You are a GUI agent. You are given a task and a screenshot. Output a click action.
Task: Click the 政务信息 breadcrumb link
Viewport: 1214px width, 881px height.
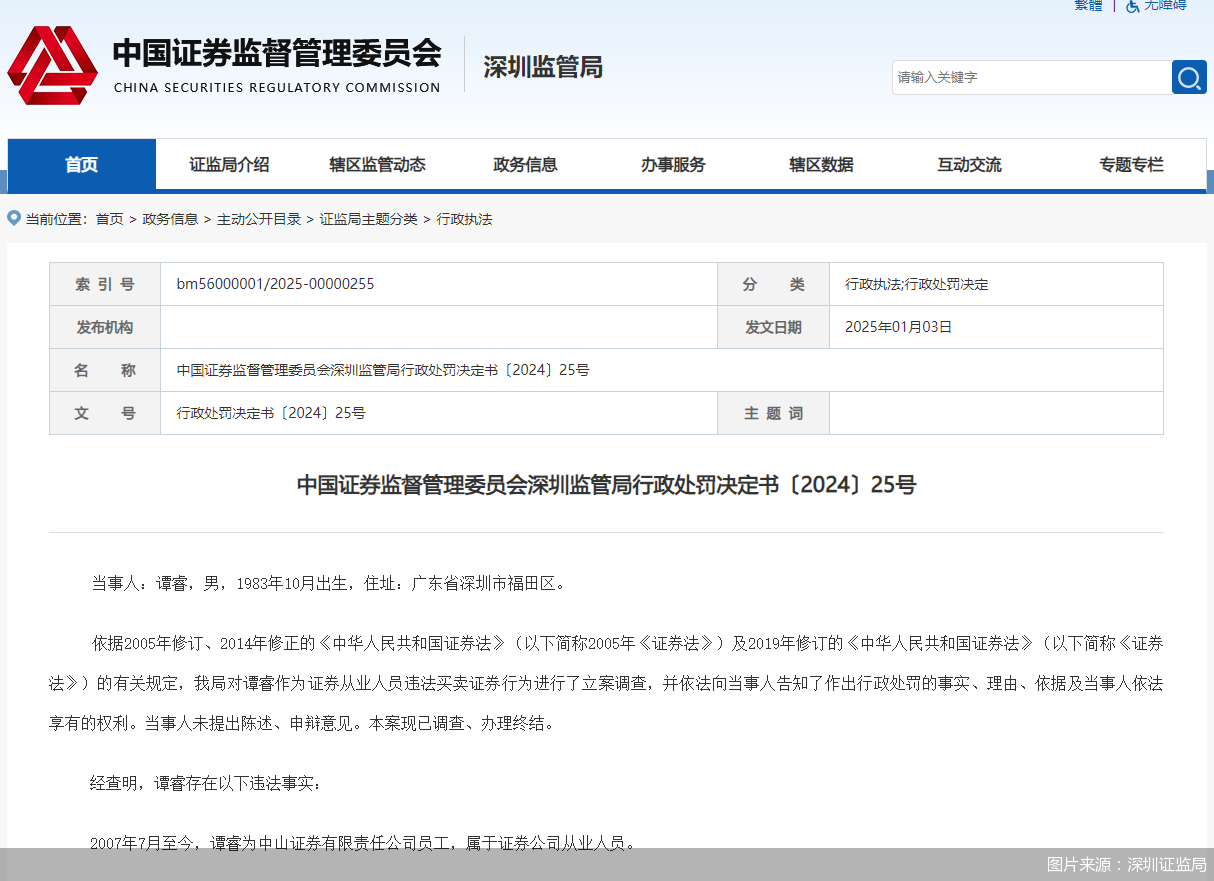pyautogui.click(x=170, y=219)
